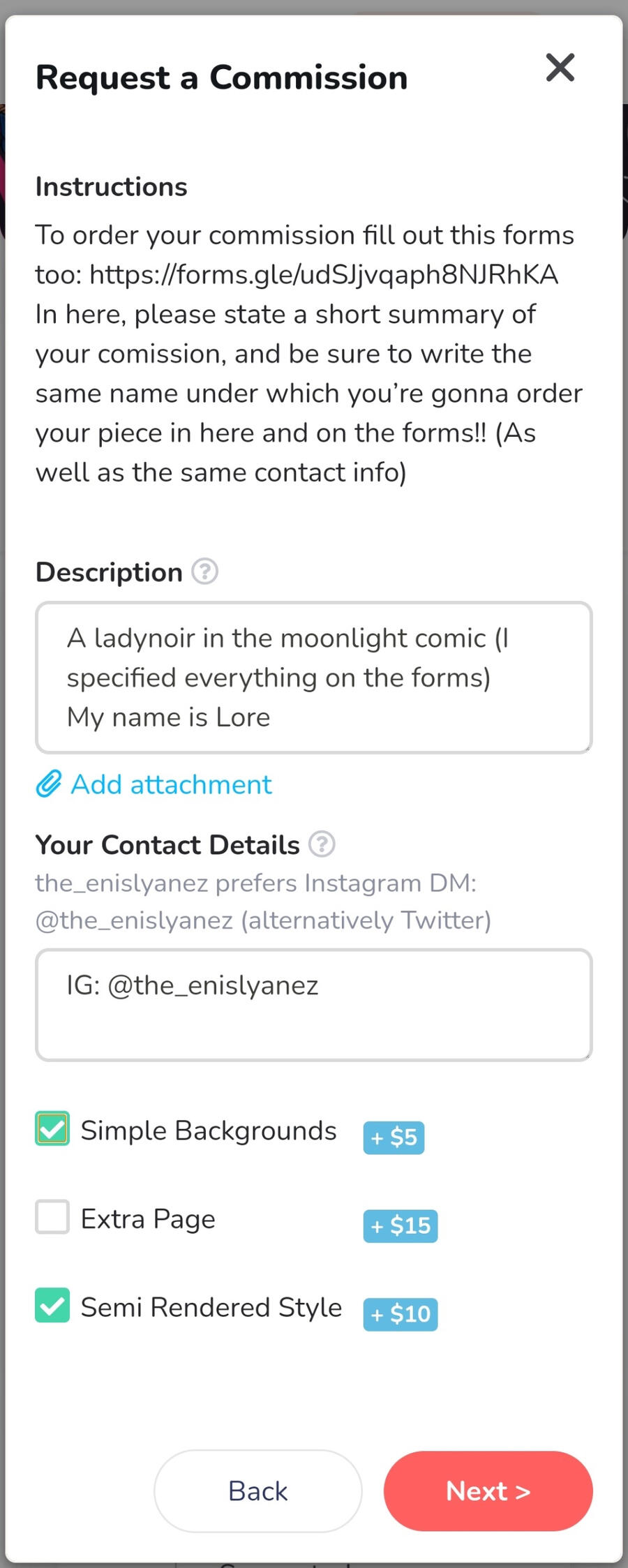The height and width of the screenshot is (1568, 628).
Task: Open the Add attachment link
Action: click(x=171, y=784)
